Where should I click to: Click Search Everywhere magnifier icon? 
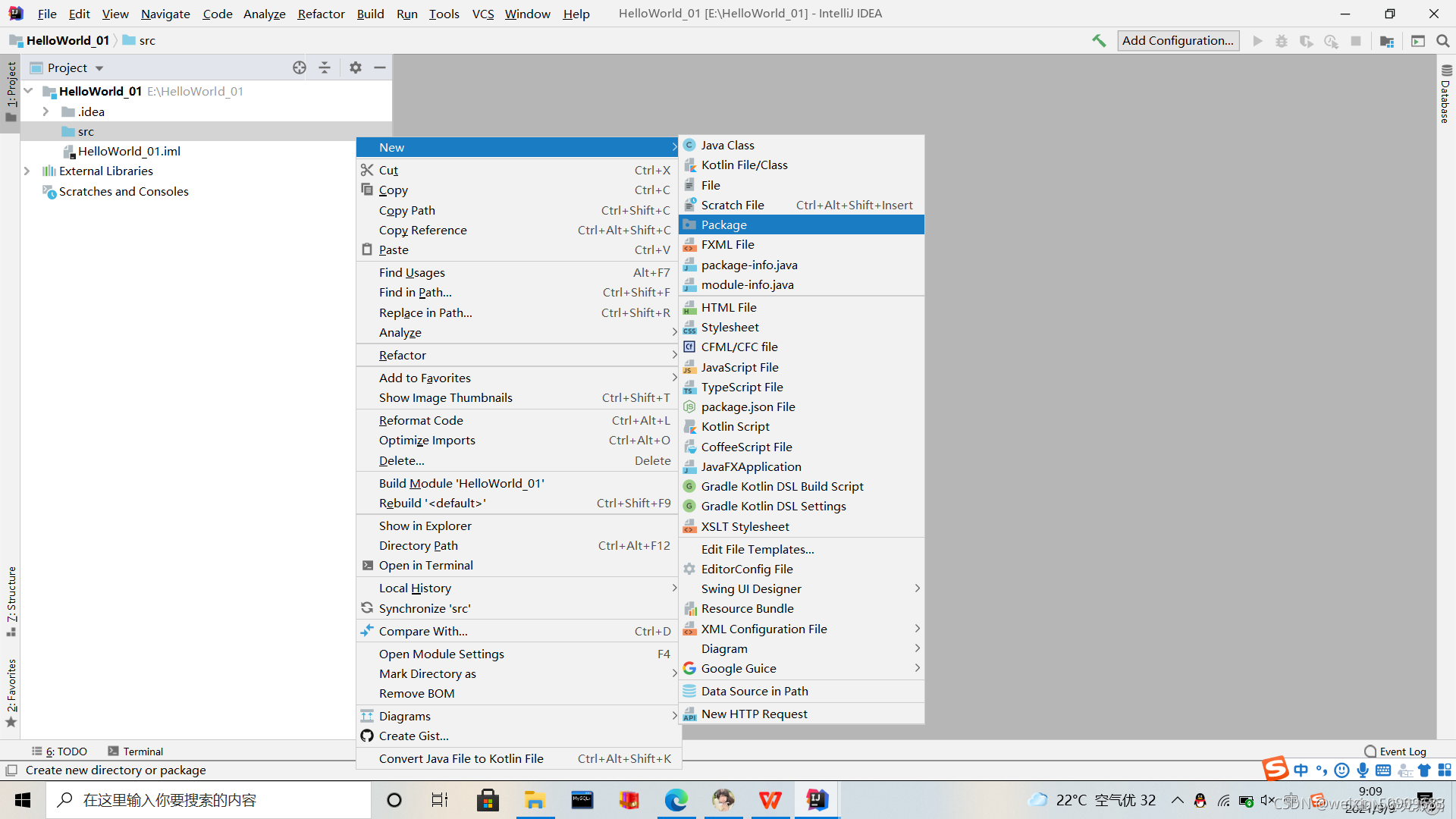[1442, 41]
